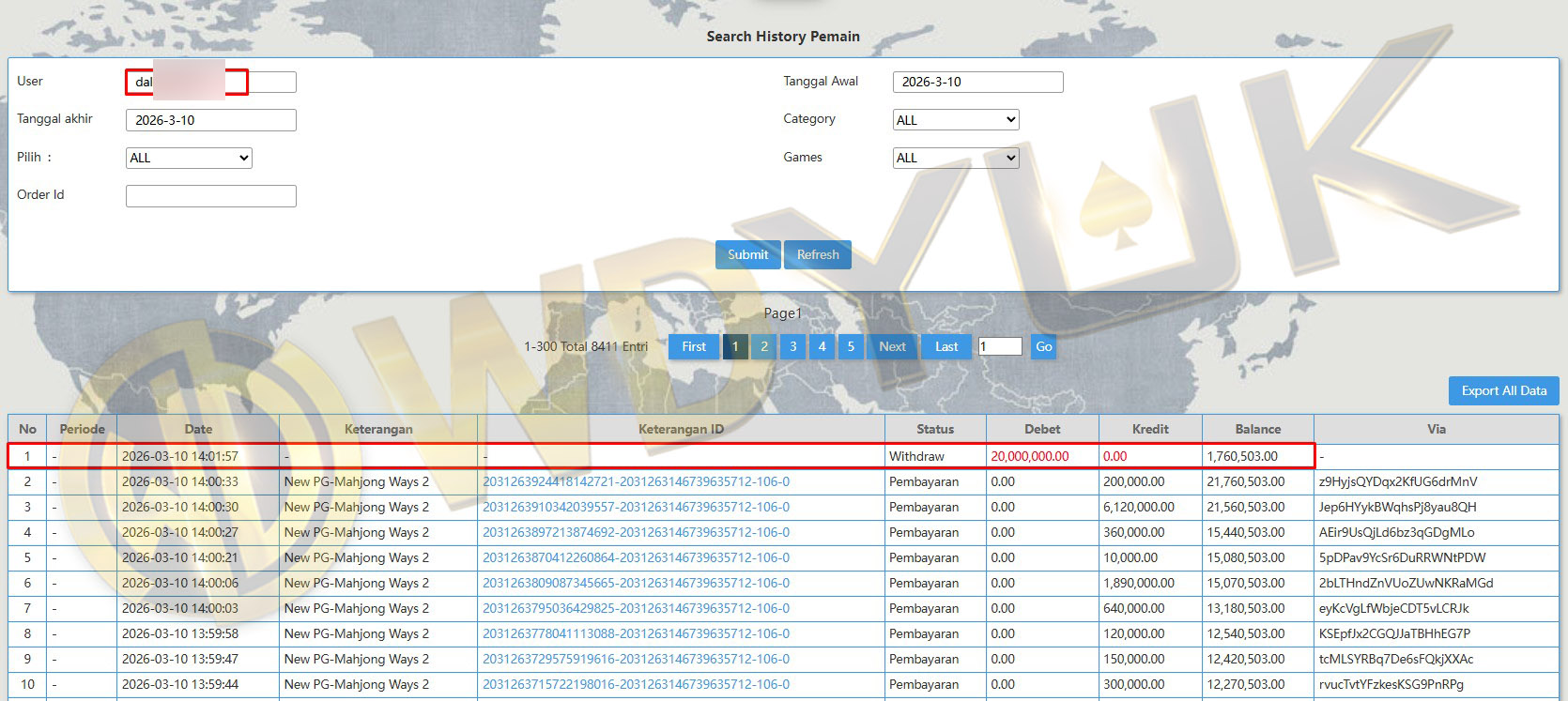Go to page 2 of results
This screenshot has width=1568, height=701.
[764, 346]
